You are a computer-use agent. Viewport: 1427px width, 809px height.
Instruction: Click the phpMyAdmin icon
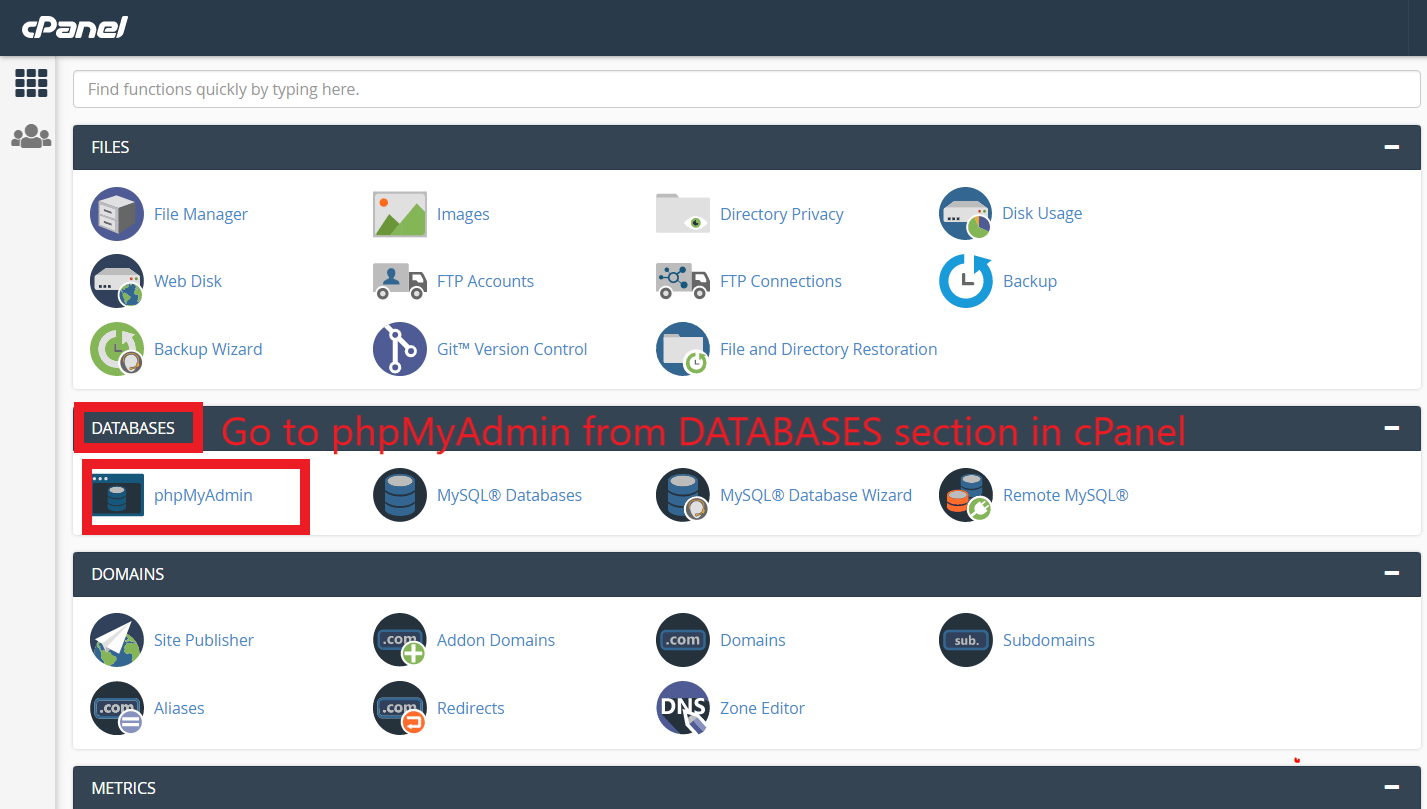(x=117, y=495)
